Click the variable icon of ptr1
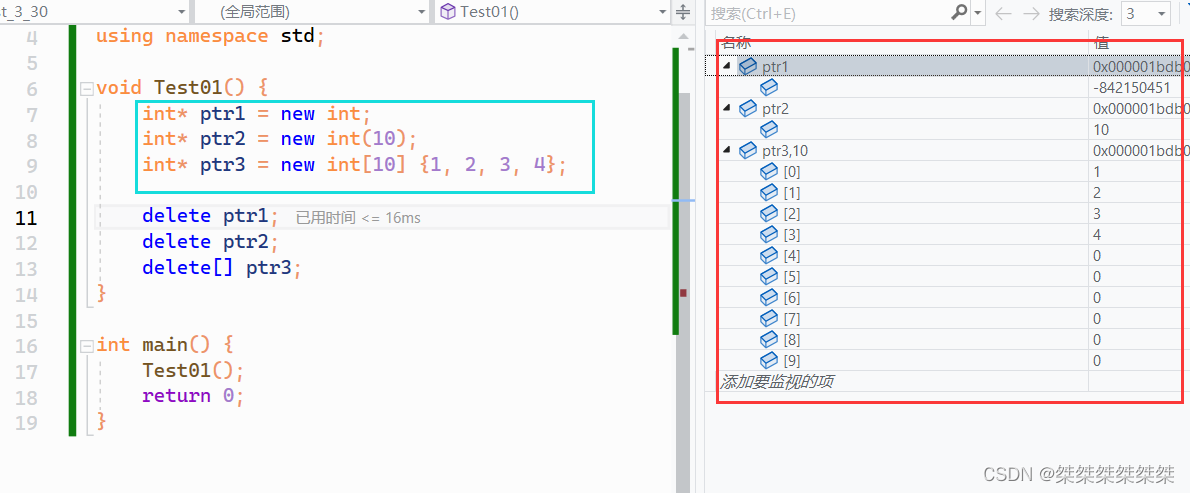1190x493 pixels. (748, 67)
